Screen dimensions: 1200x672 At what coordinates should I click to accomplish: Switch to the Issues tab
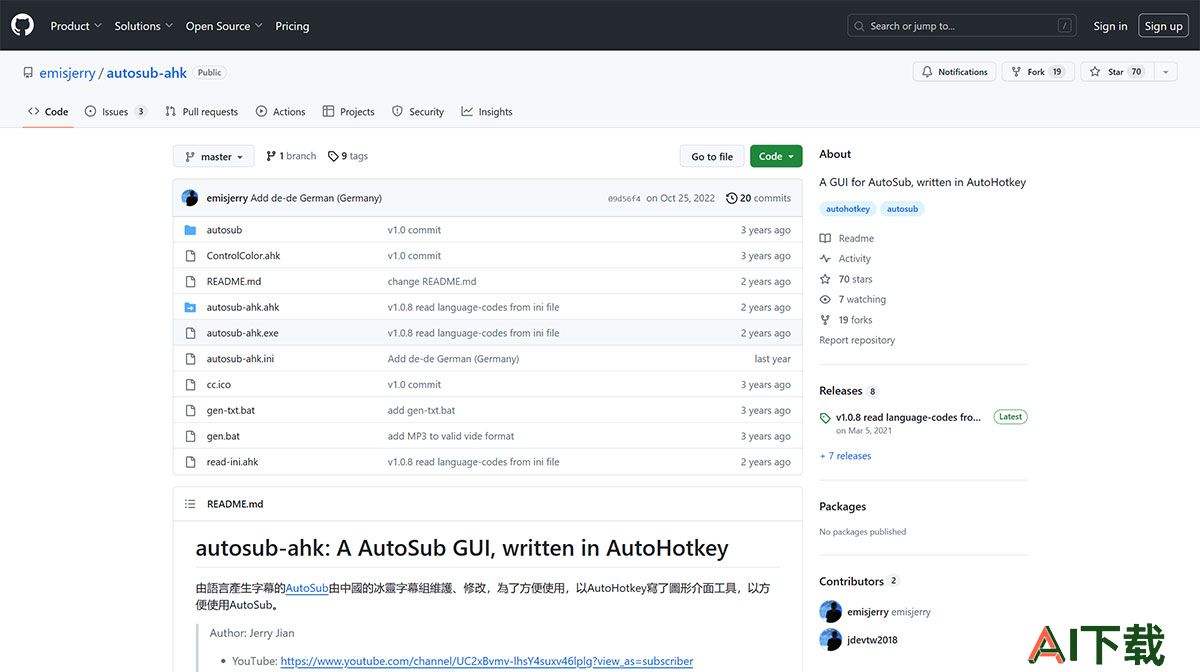pyautogui.click(x=116, y=112)
